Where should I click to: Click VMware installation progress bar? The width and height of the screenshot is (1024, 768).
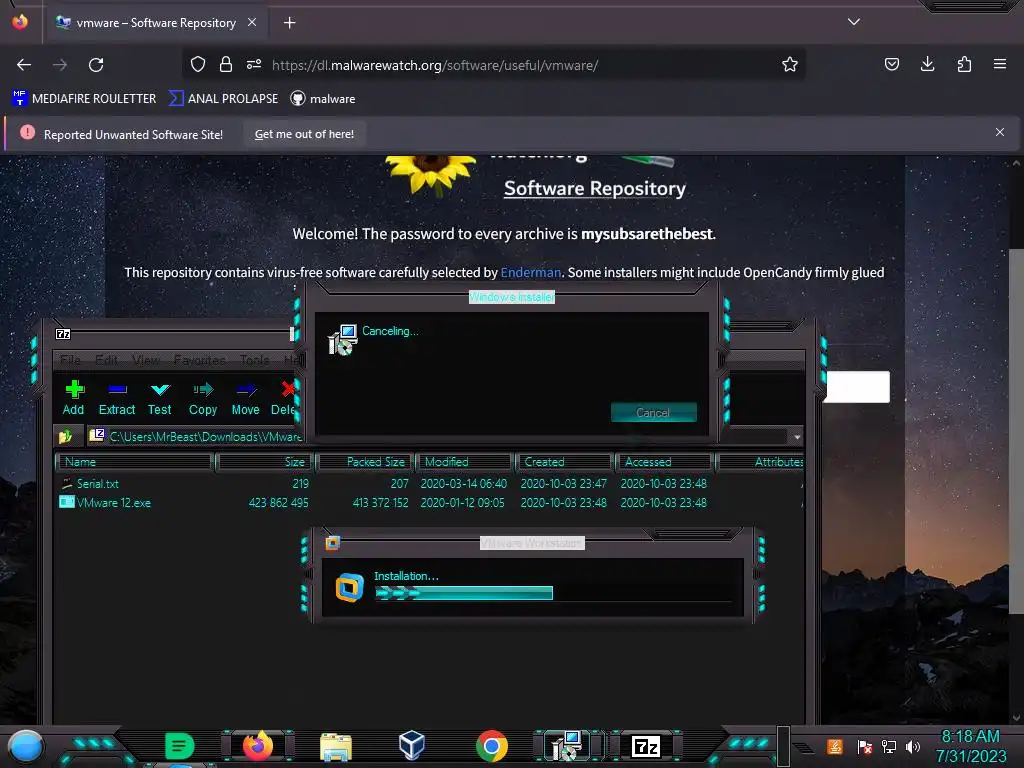pyautogui.click(x=553, y=593)
